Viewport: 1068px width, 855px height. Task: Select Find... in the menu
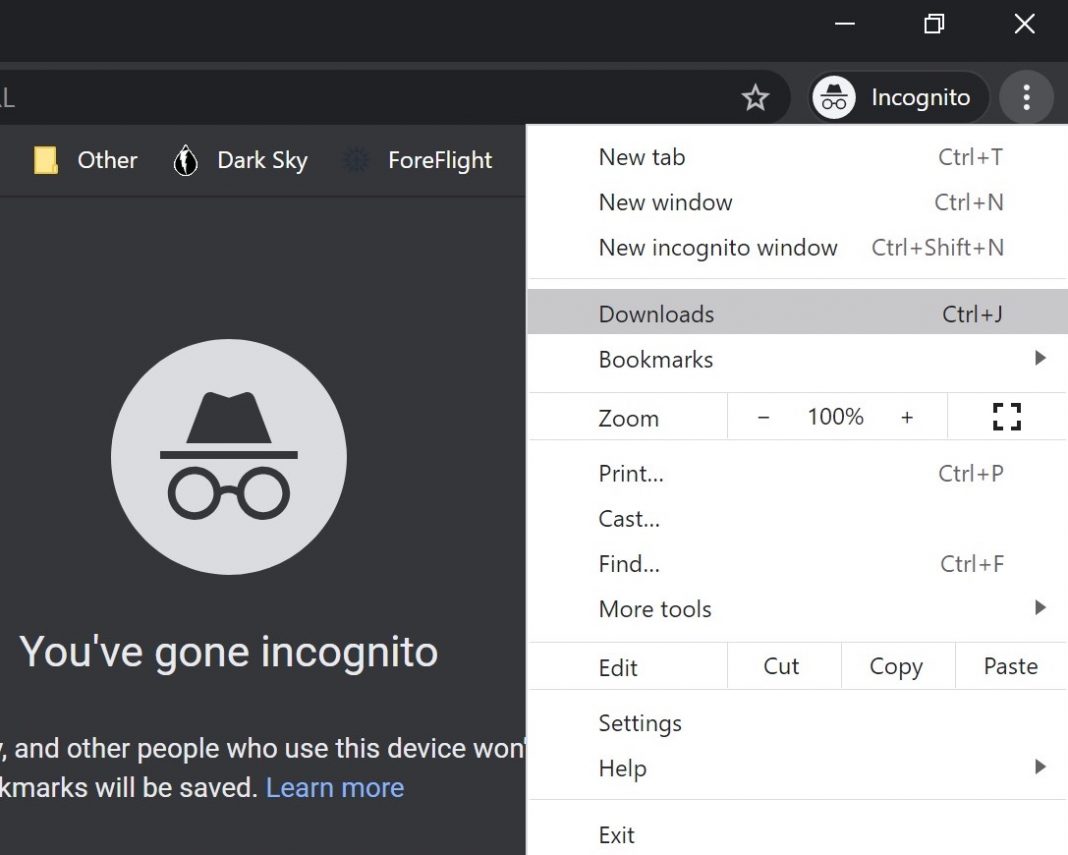pyautogui.click(x=798, y=563)
